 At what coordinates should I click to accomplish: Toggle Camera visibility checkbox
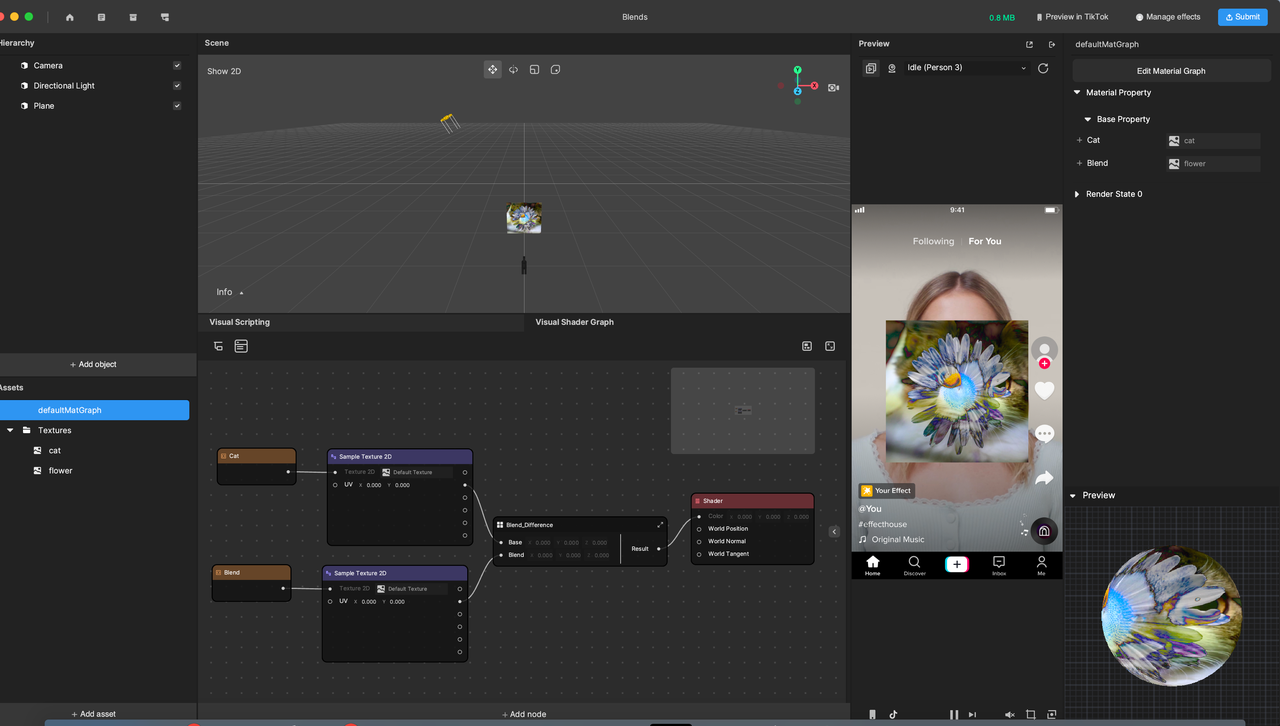(x=177, y=65)
